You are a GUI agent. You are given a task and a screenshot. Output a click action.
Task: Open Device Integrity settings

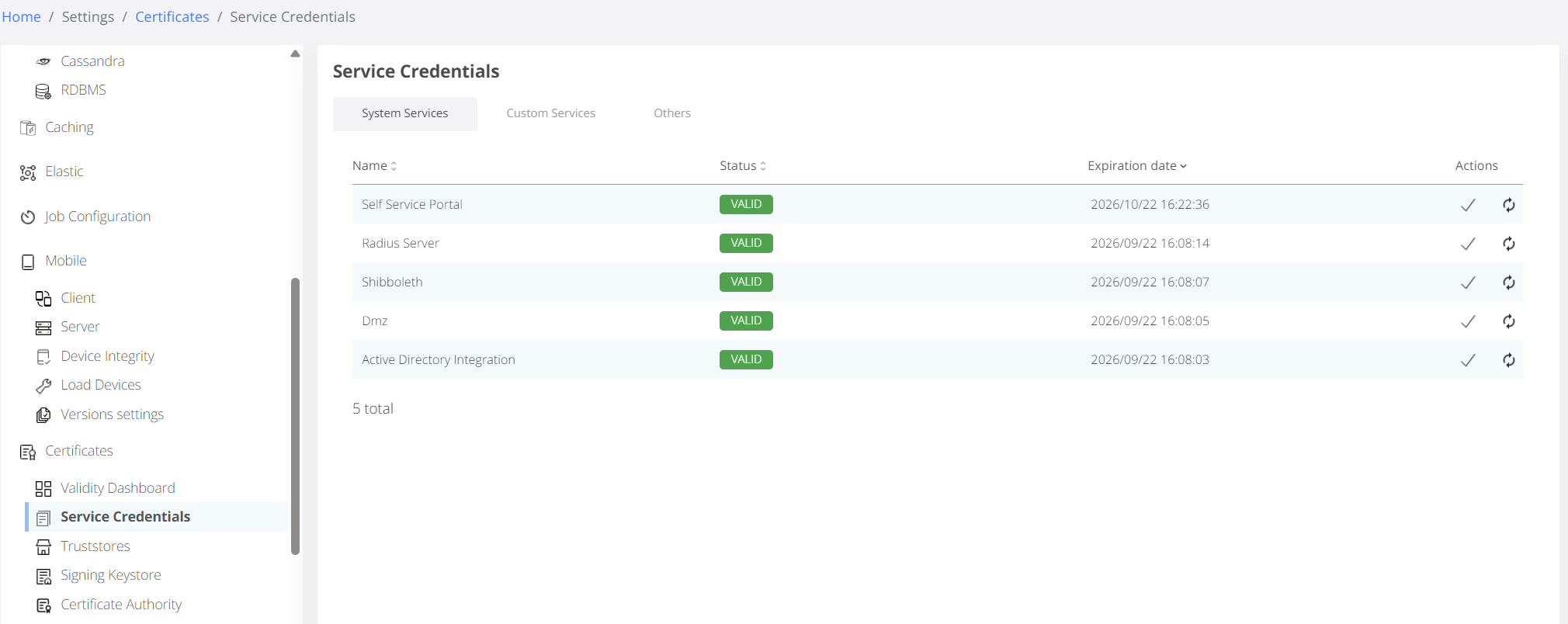[107, 356]
